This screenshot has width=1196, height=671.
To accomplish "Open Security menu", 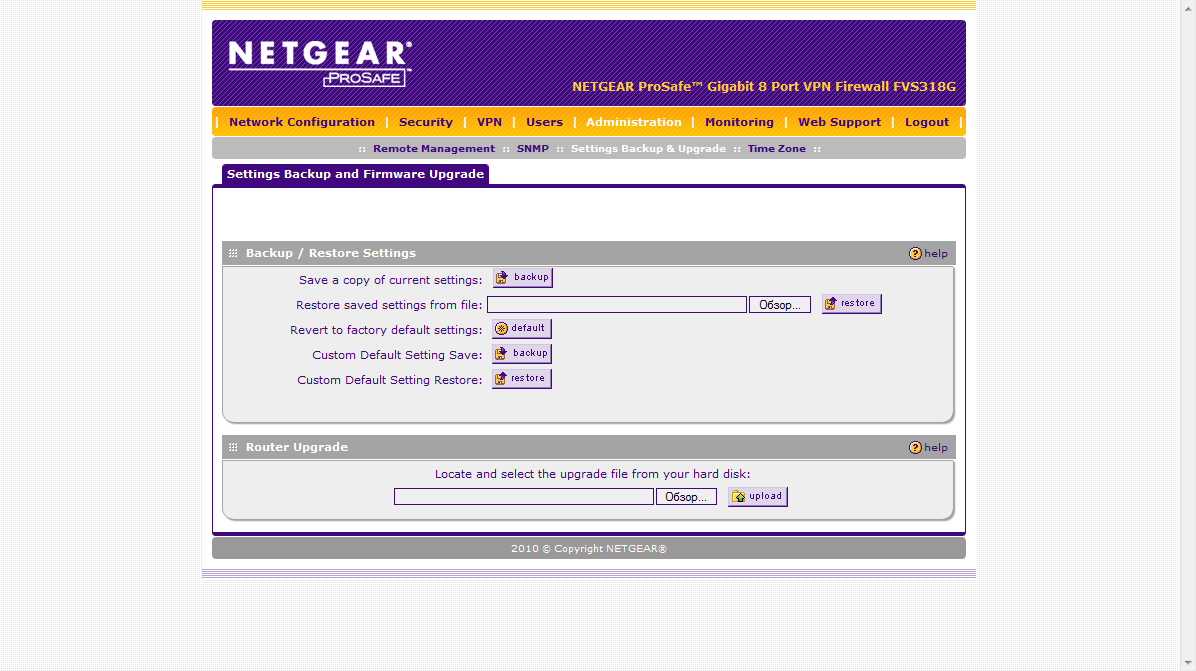I will tap(426, 122).
